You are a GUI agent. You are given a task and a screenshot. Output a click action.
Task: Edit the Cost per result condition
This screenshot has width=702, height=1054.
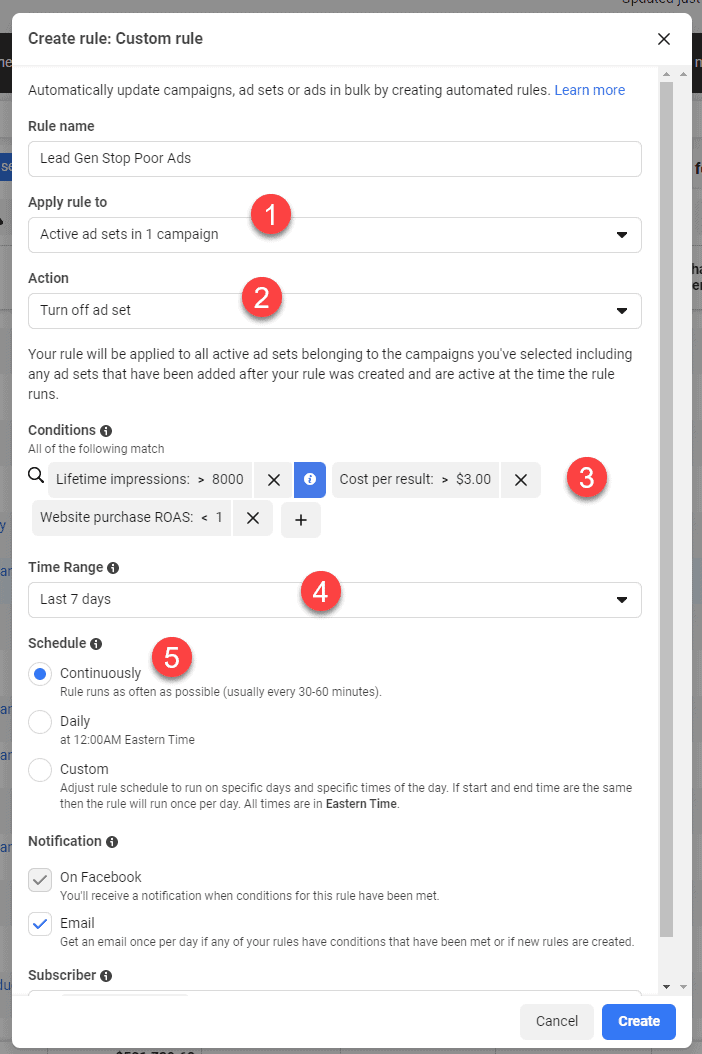(x=416, y=479)
